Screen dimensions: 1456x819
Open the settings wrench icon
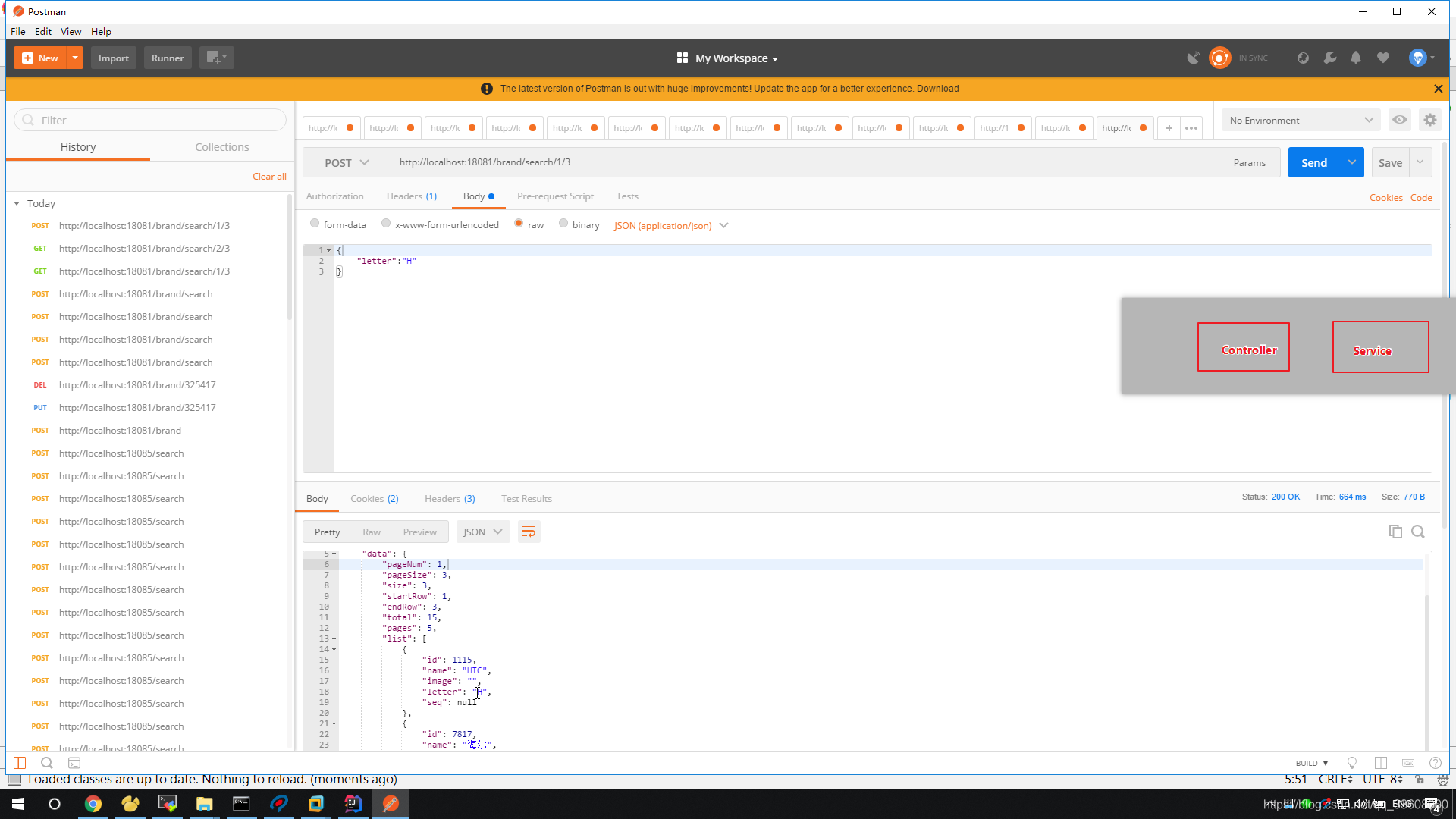pyautogui.click(x=1329, y=58)
